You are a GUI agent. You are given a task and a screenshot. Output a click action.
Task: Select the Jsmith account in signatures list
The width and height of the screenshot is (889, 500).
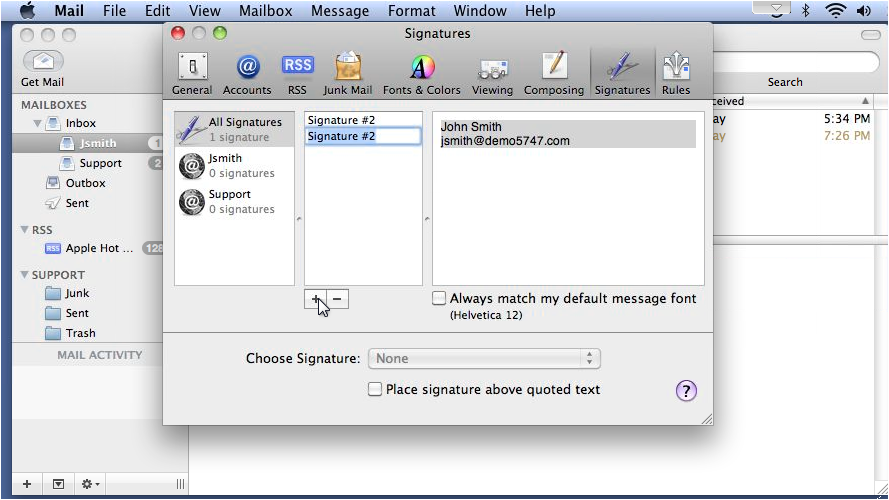234,166
